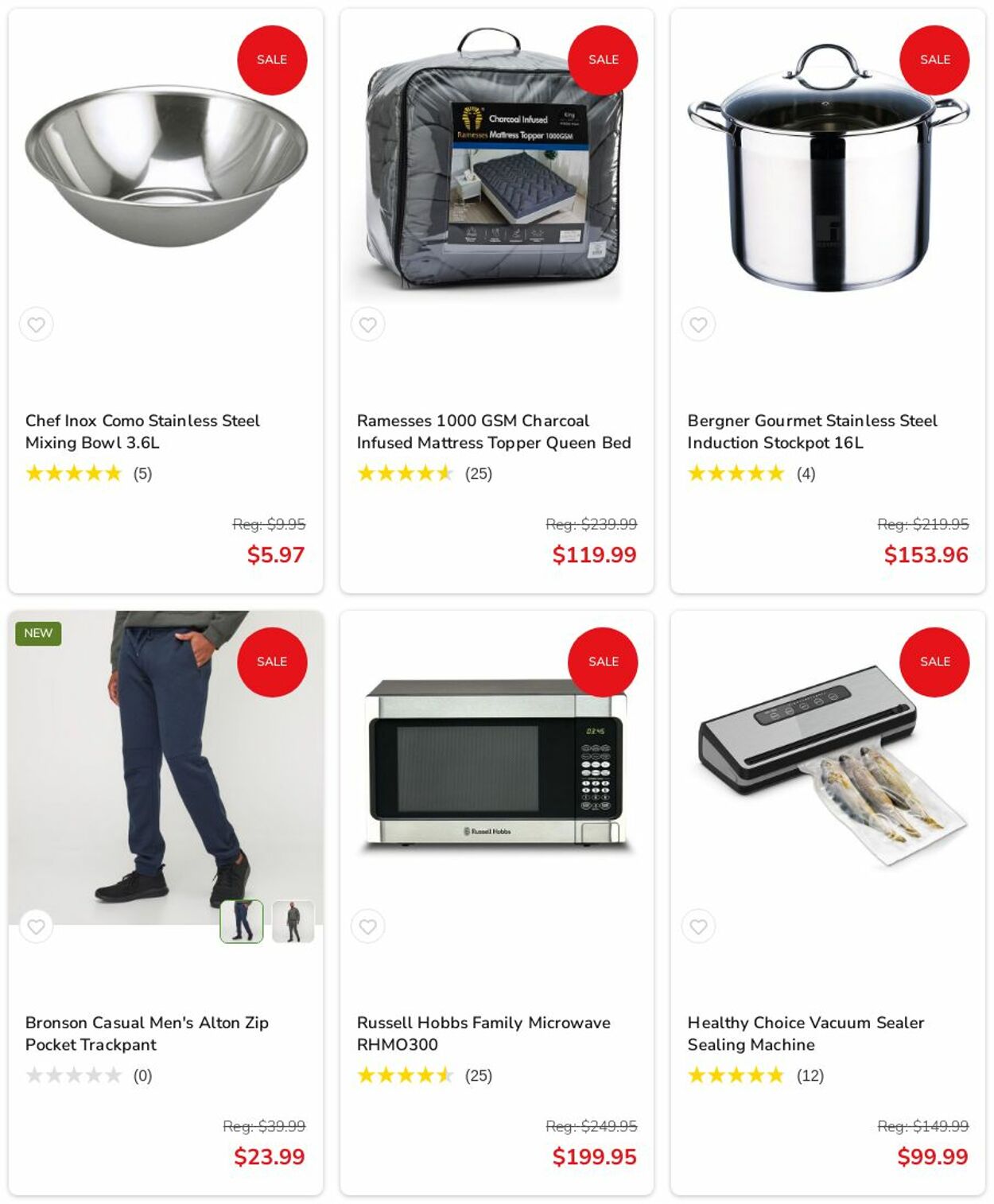The width and height of the screenshot is (994, 1204).
Task: Open Bergner Gourmet Induction Stockpot title
Action: pyautogui.click(x=812, y=432)
